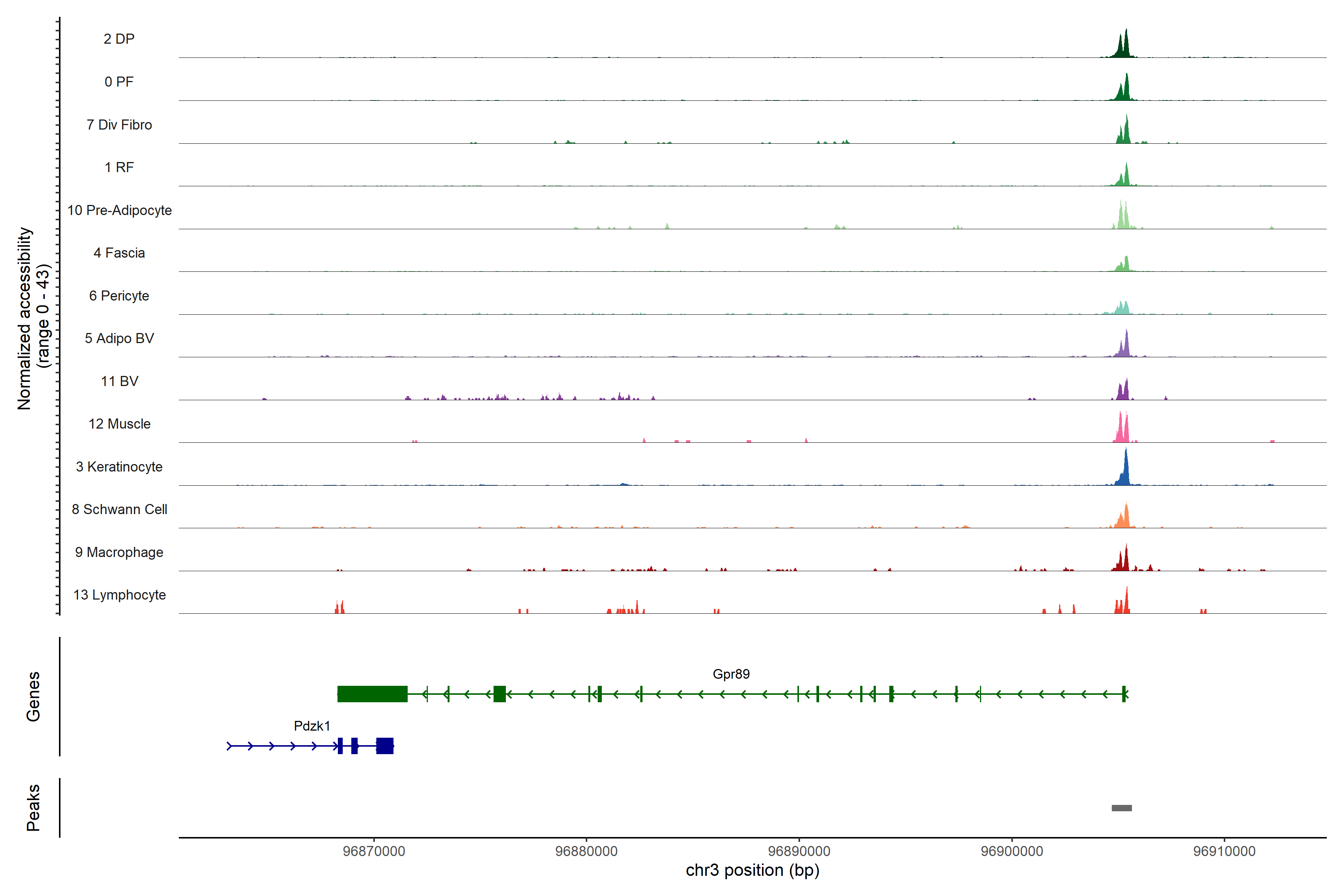Click the large Gpr89 exon block
Viewport: 1344px width, 896px height.
[x=372, y=694]
